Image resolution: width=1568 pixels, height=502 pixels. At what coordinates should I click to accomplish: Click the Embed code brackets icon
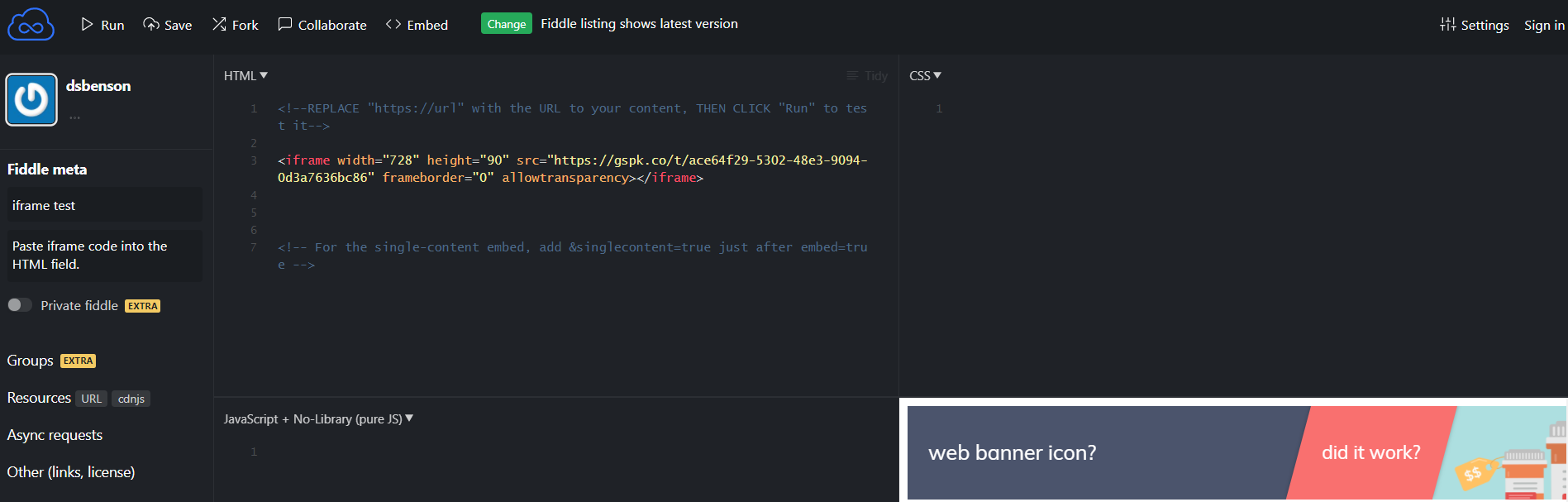tap(393, 25)
